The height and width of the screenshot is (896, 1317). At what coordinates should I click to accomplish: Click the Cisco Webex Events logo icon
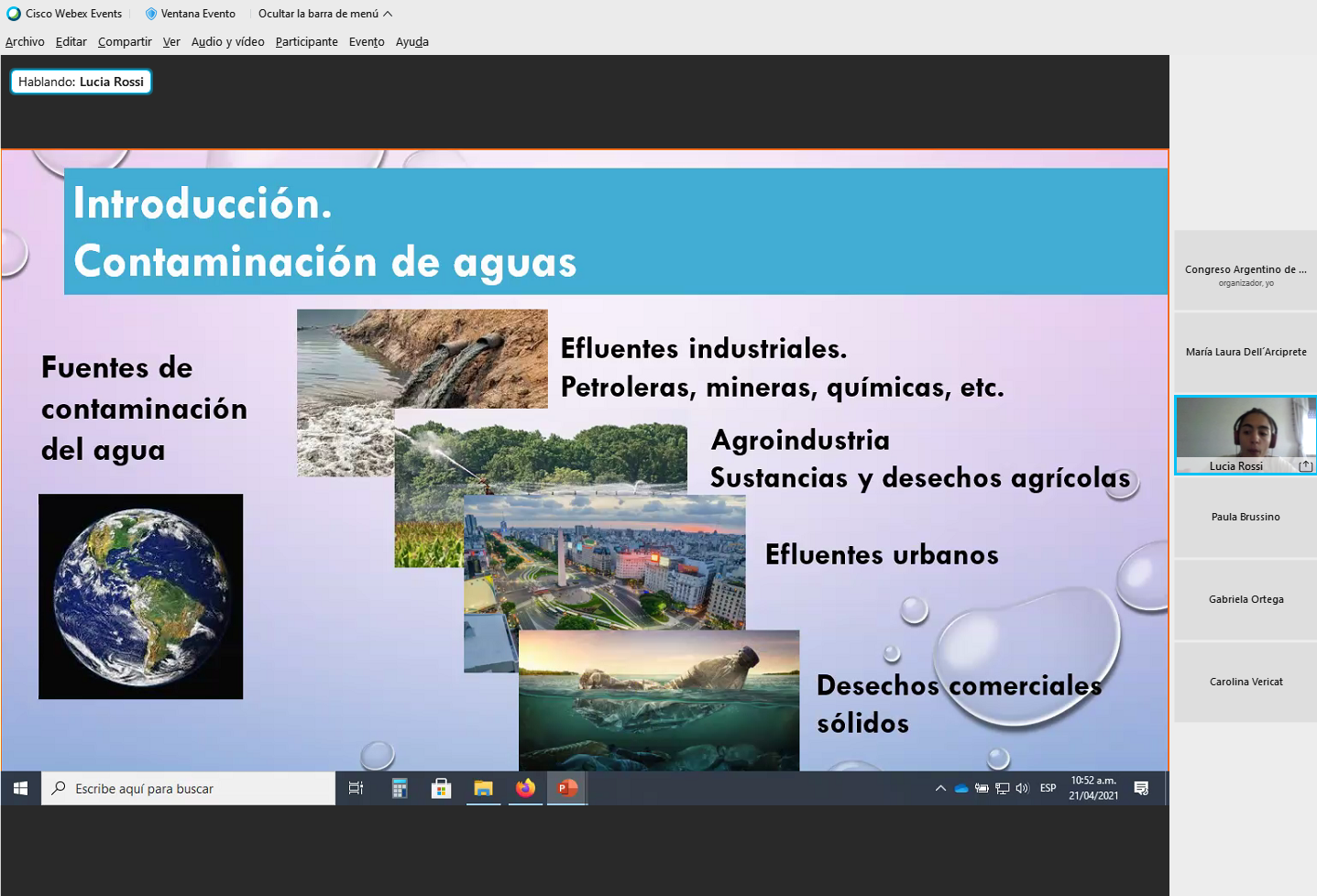[14, 14]
